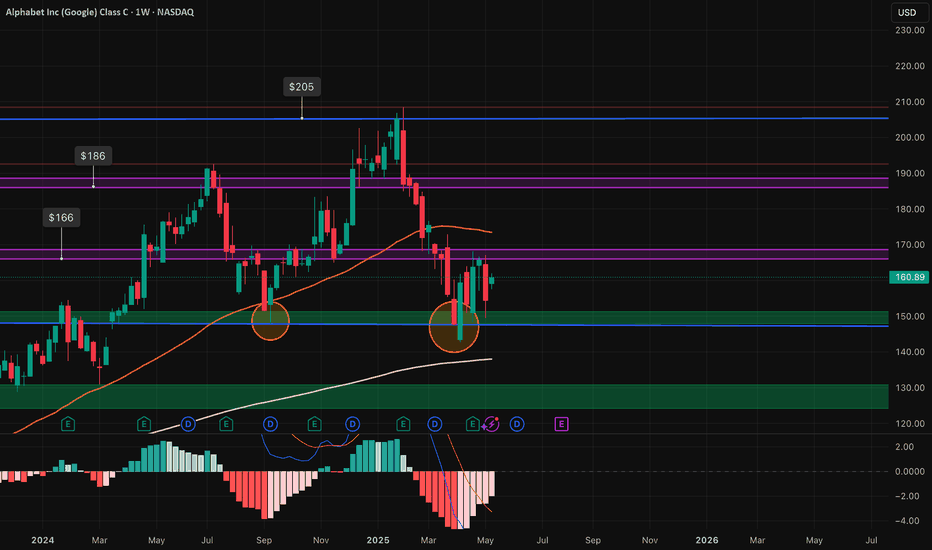Click the September 2024 dividend D marker
Screen dimensions: 932x550
pos(270,424)
